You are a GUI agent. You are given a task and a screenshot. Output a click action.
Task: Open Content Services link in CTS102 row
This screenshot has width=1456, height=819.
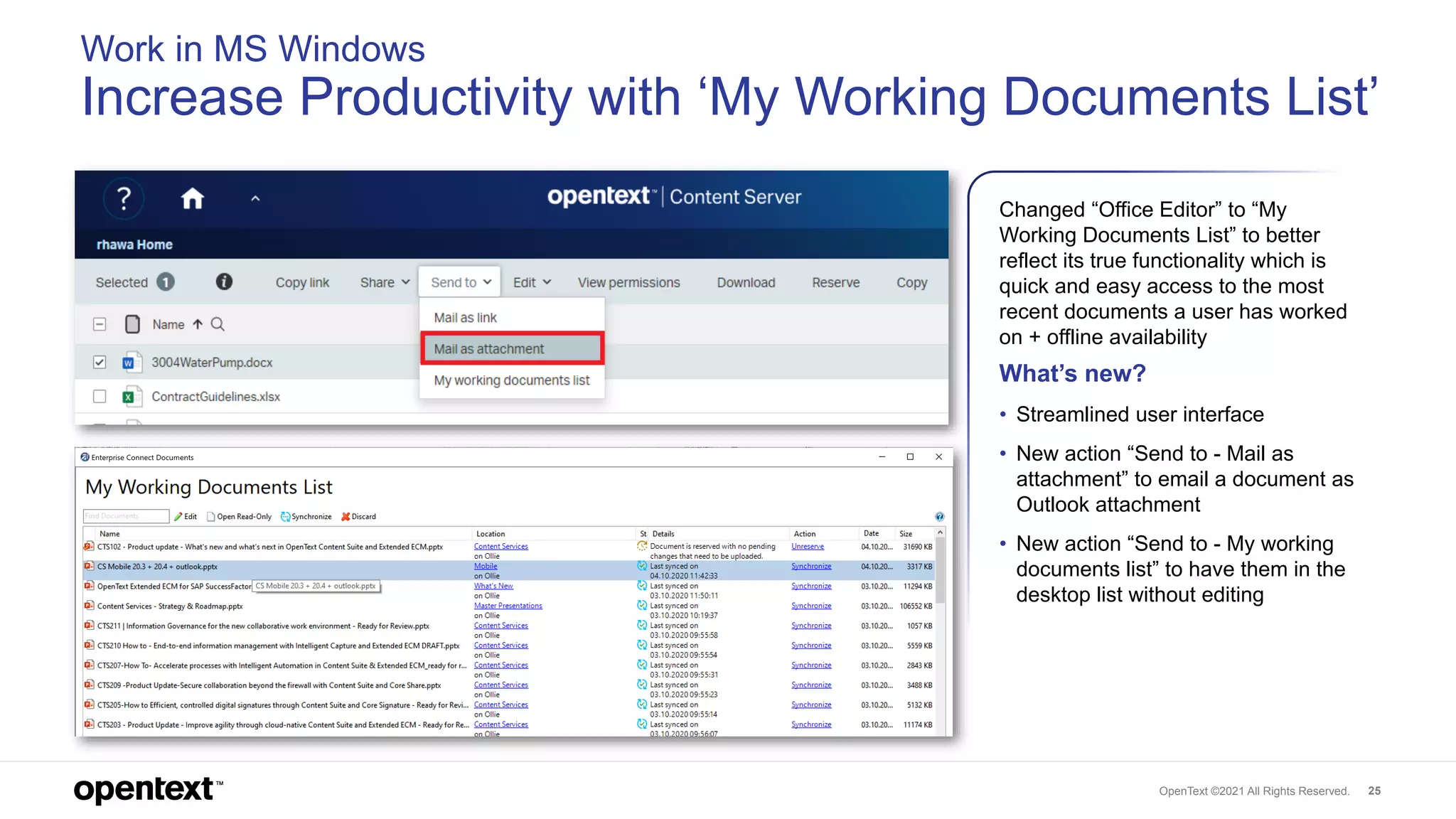501,547
